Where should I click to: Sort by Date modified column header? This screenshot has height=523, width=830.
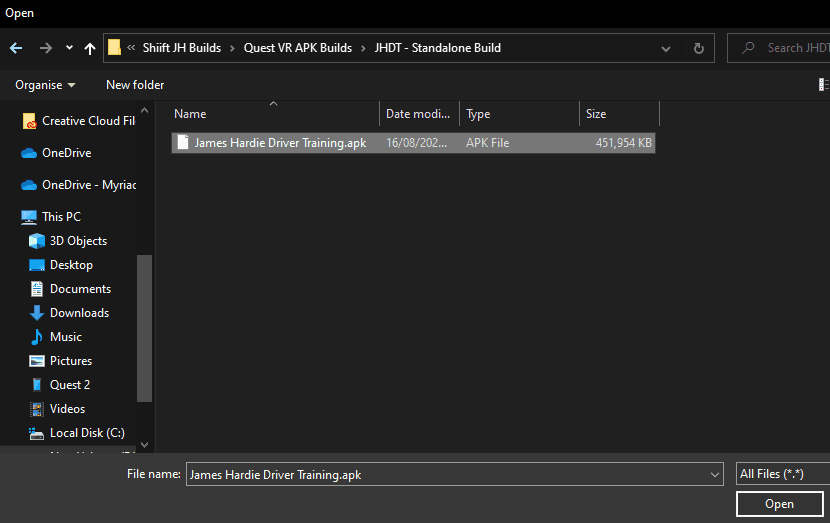419,114
